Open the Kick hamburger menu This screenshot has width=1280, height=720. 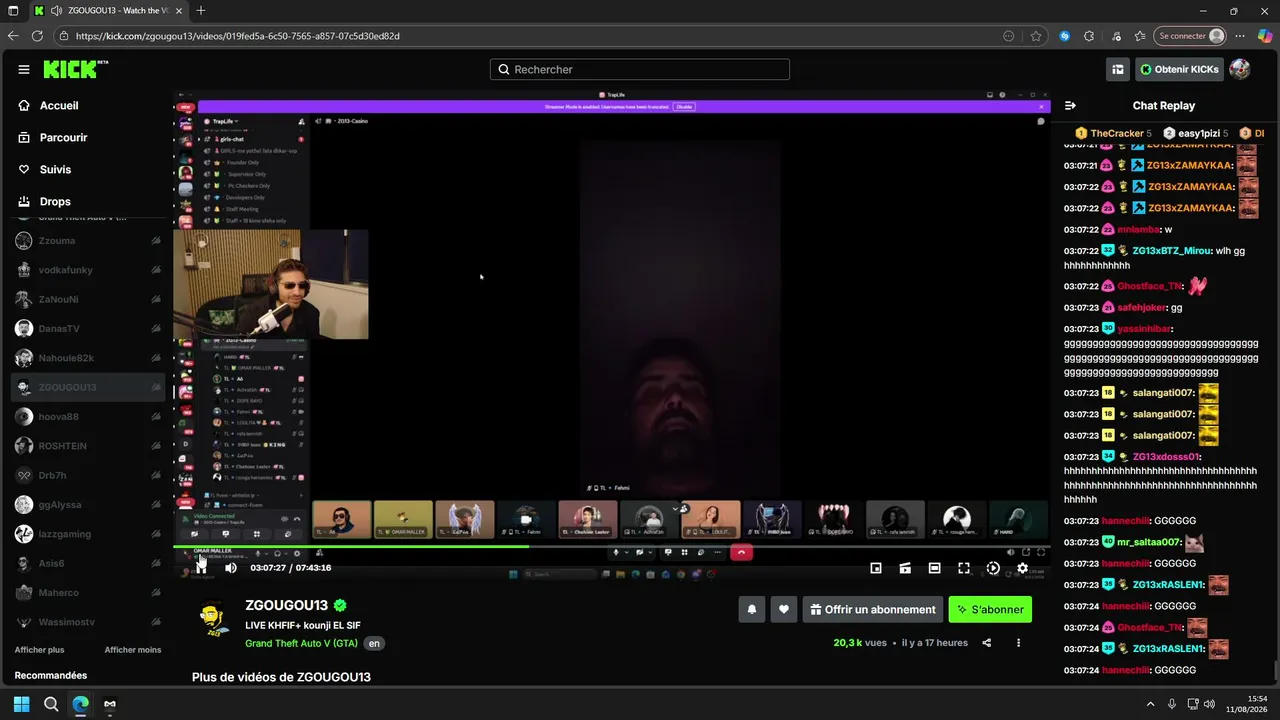[24, 69]
